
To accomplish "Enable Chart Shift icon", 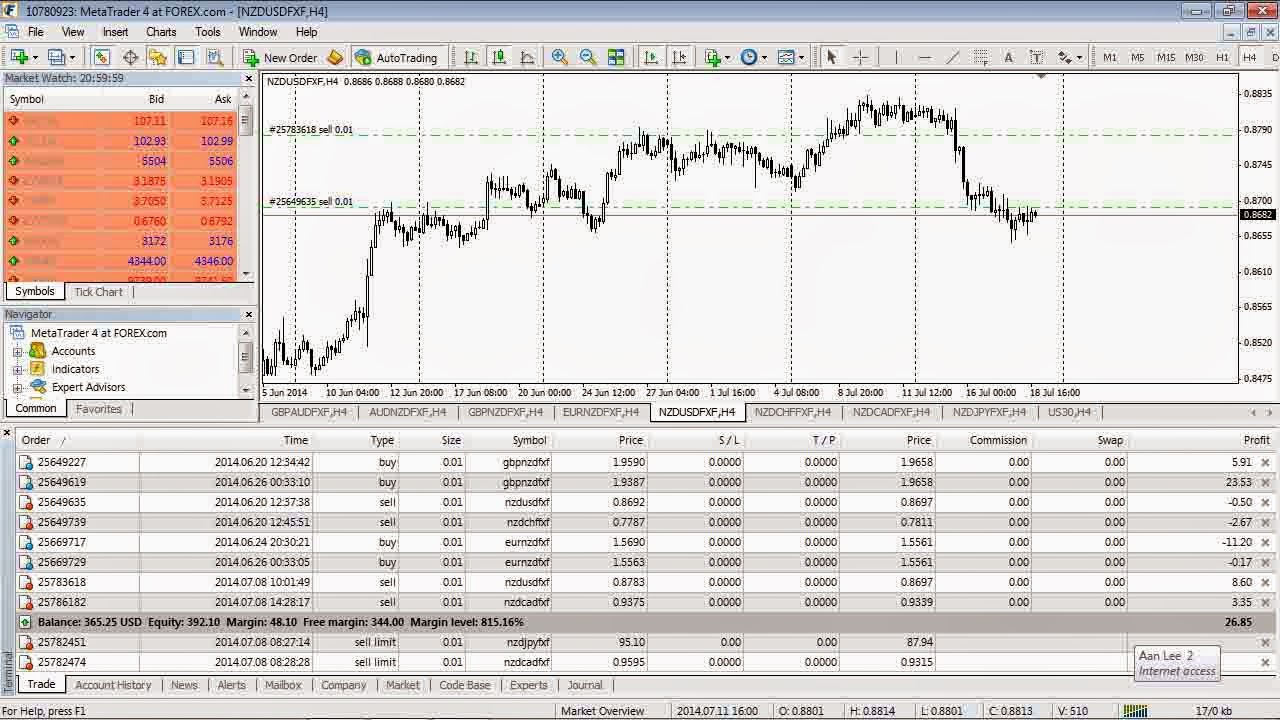I will pyautogui.click(x=679, y=57).
